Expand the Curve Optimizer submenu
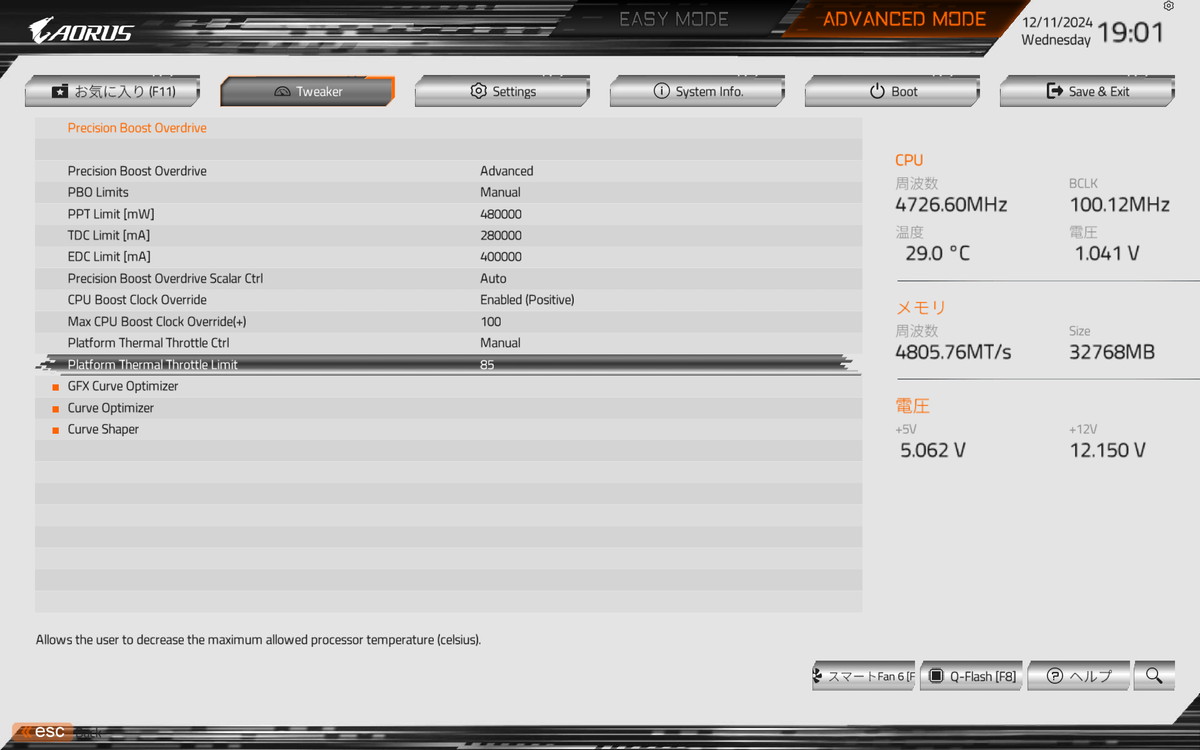The width and height of the screenshot is (1200, 750). pyautogui.click(x=111, y=408)
